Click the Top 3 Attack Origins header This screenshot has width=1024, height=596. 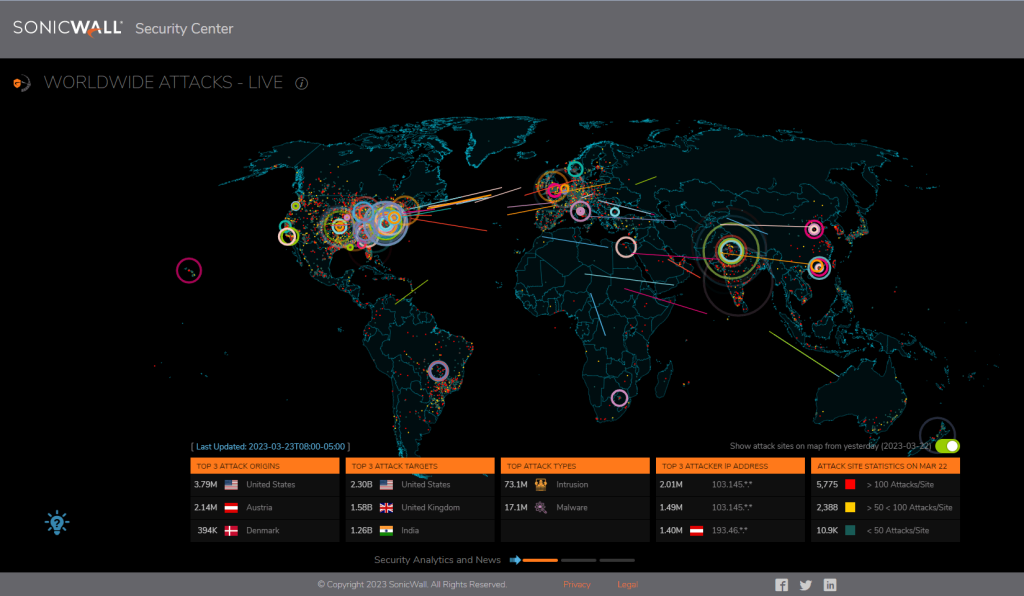[265, 466]
